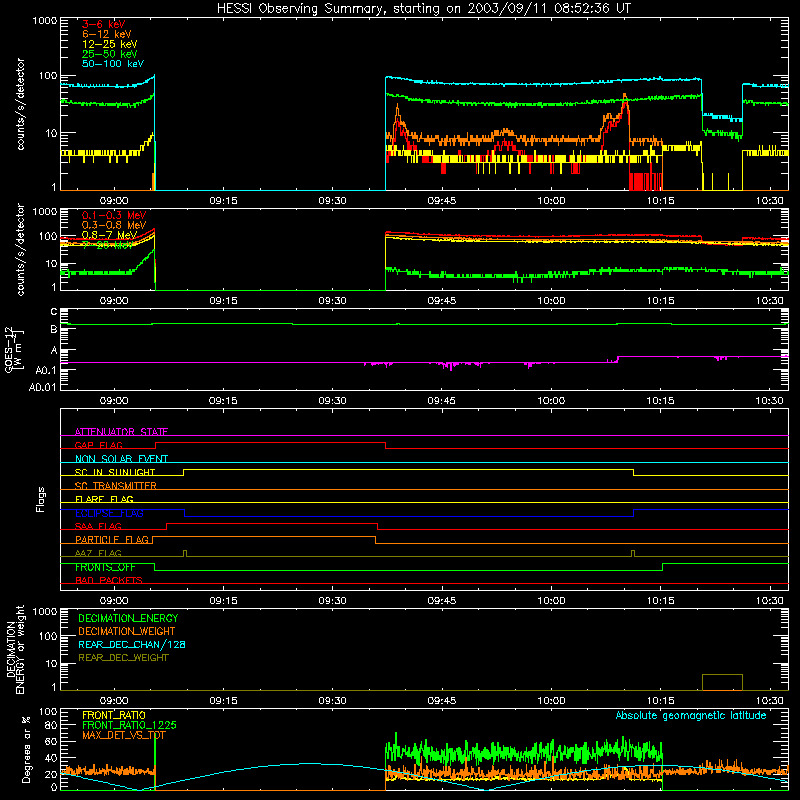Click the 0.1-0.3 MeV legend label
The image size is (800, 800).
point(114,215)
